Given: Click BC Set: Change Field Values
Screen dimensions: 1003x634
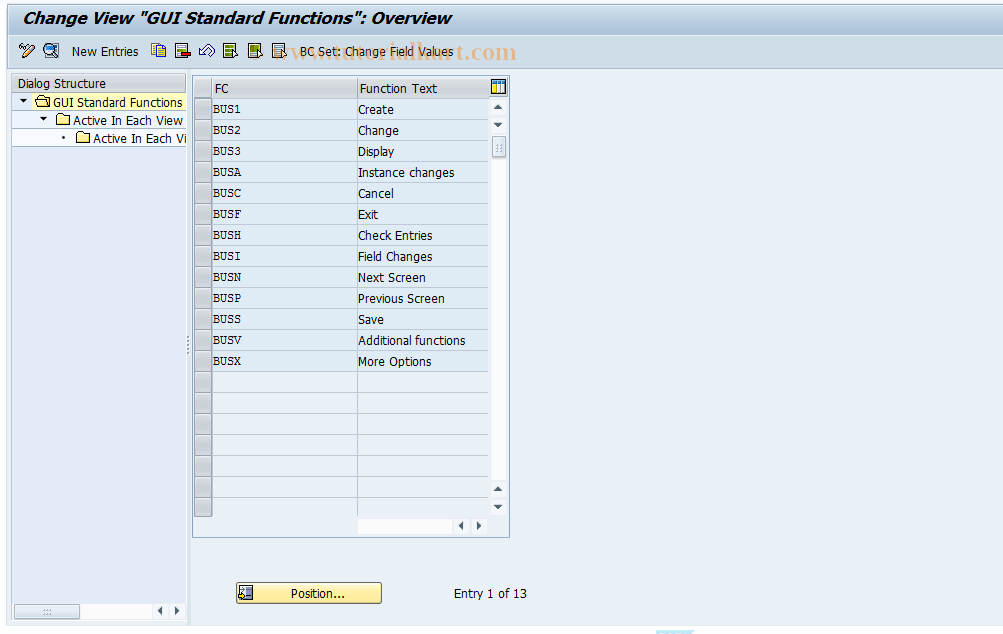Looking at the screenshot, I should click(376, 52).
